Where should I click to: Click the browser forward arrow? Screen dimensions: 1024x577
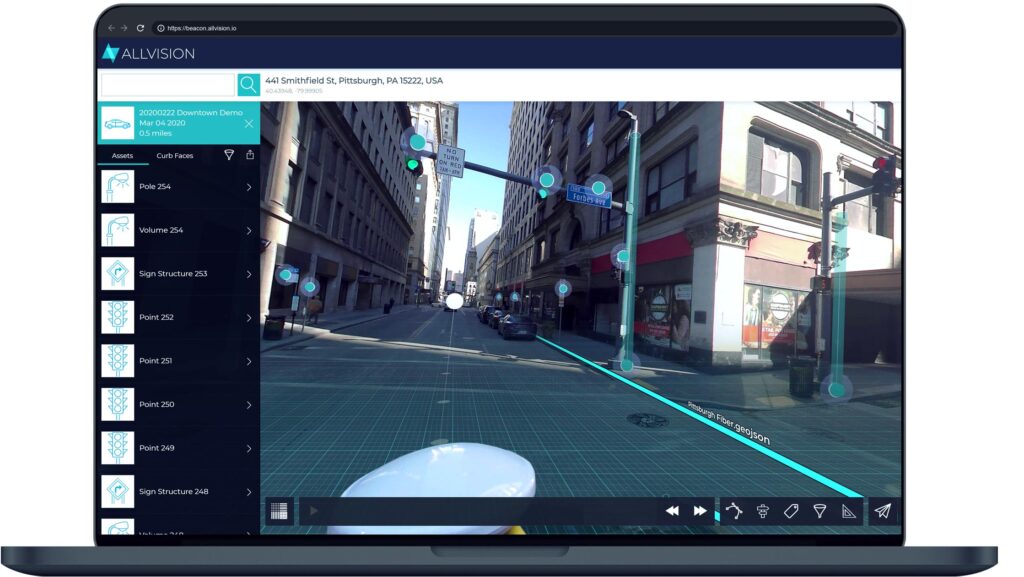pos(124,28)
